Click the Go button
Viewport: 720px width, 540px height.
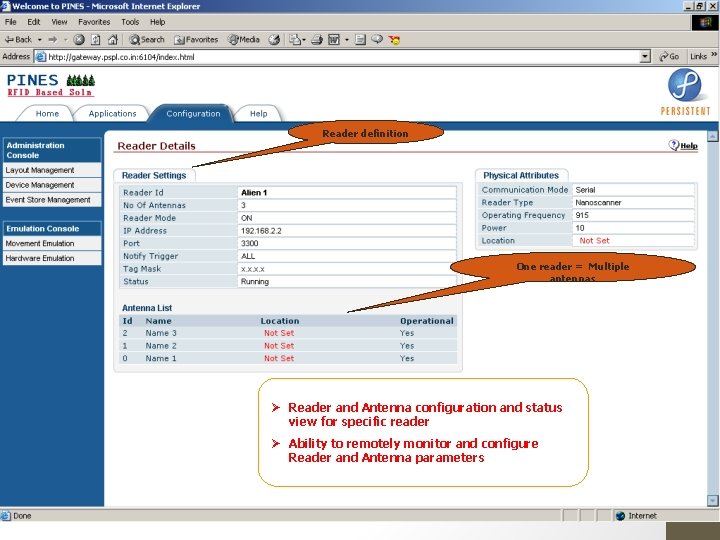tap(669, 56)
